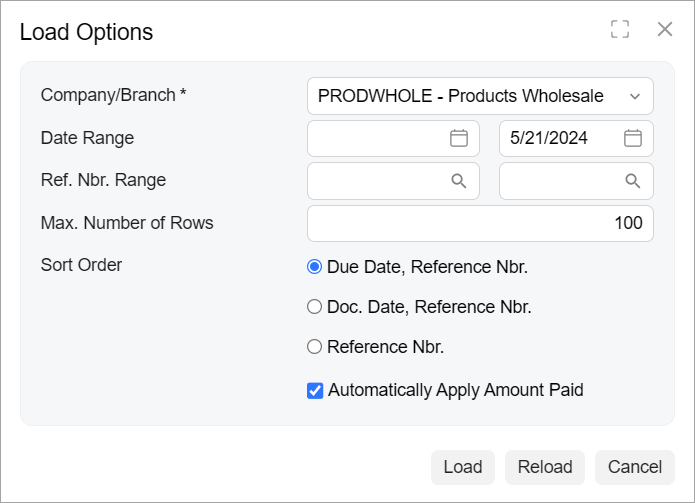Open calendar for start date field
The height and width of the screenshot is (503, 695).
tap(459, 139)
